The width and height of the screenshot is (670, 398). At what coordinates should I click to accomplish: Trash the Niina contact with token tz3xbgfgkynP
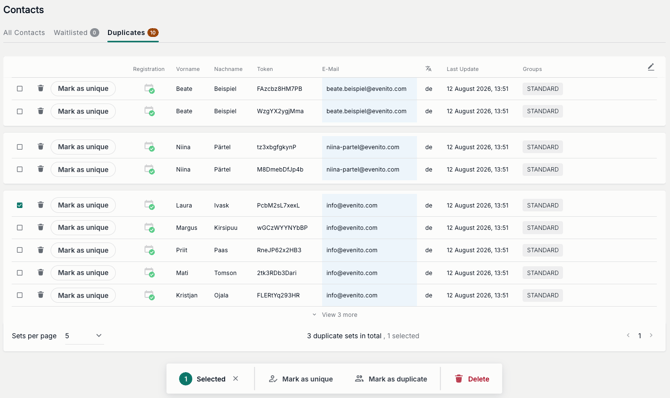(x=41, y=147)
